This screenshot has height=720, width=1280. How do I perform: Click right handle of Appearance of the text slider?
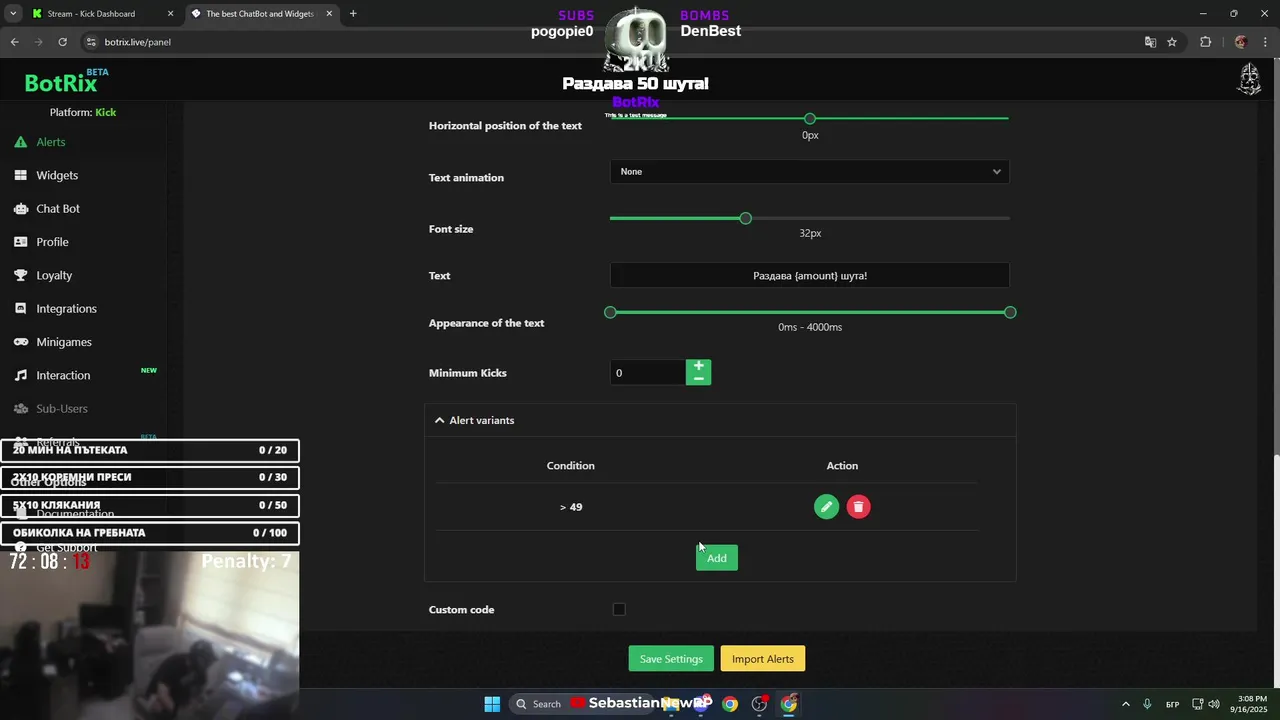pyautogui.click(x=1010, y=313)
